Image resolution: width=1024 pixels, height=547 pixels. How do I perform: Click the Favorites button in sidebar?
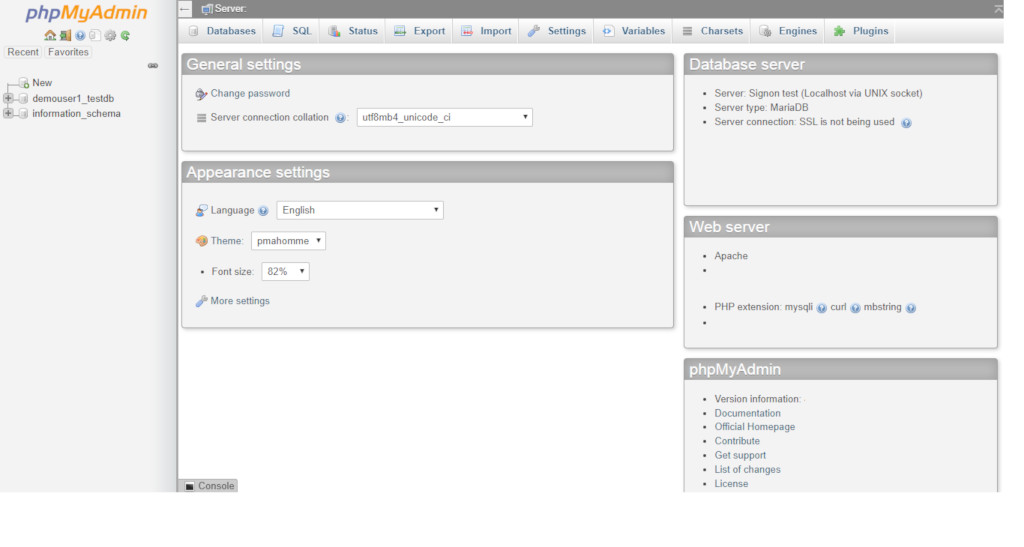click(x=68, y=52)
